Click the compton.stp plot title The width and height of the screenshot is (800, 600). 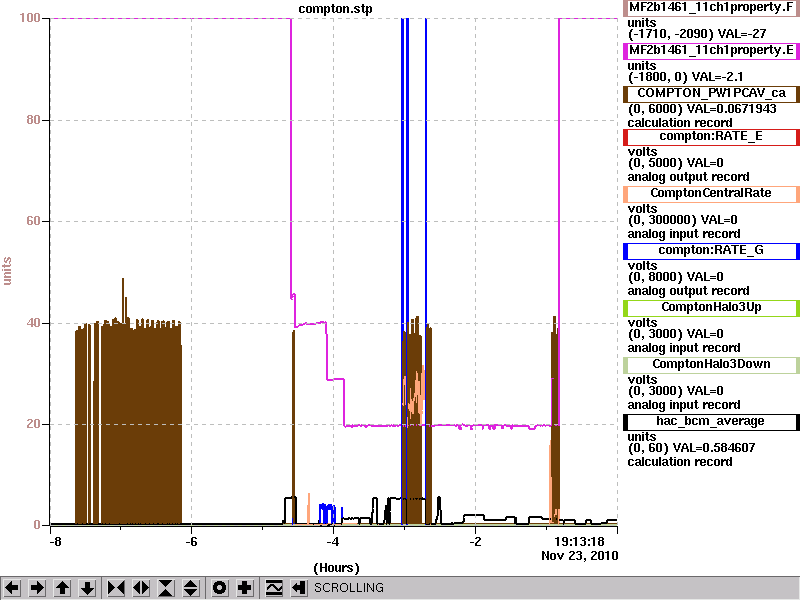click(x=335, y=9)
